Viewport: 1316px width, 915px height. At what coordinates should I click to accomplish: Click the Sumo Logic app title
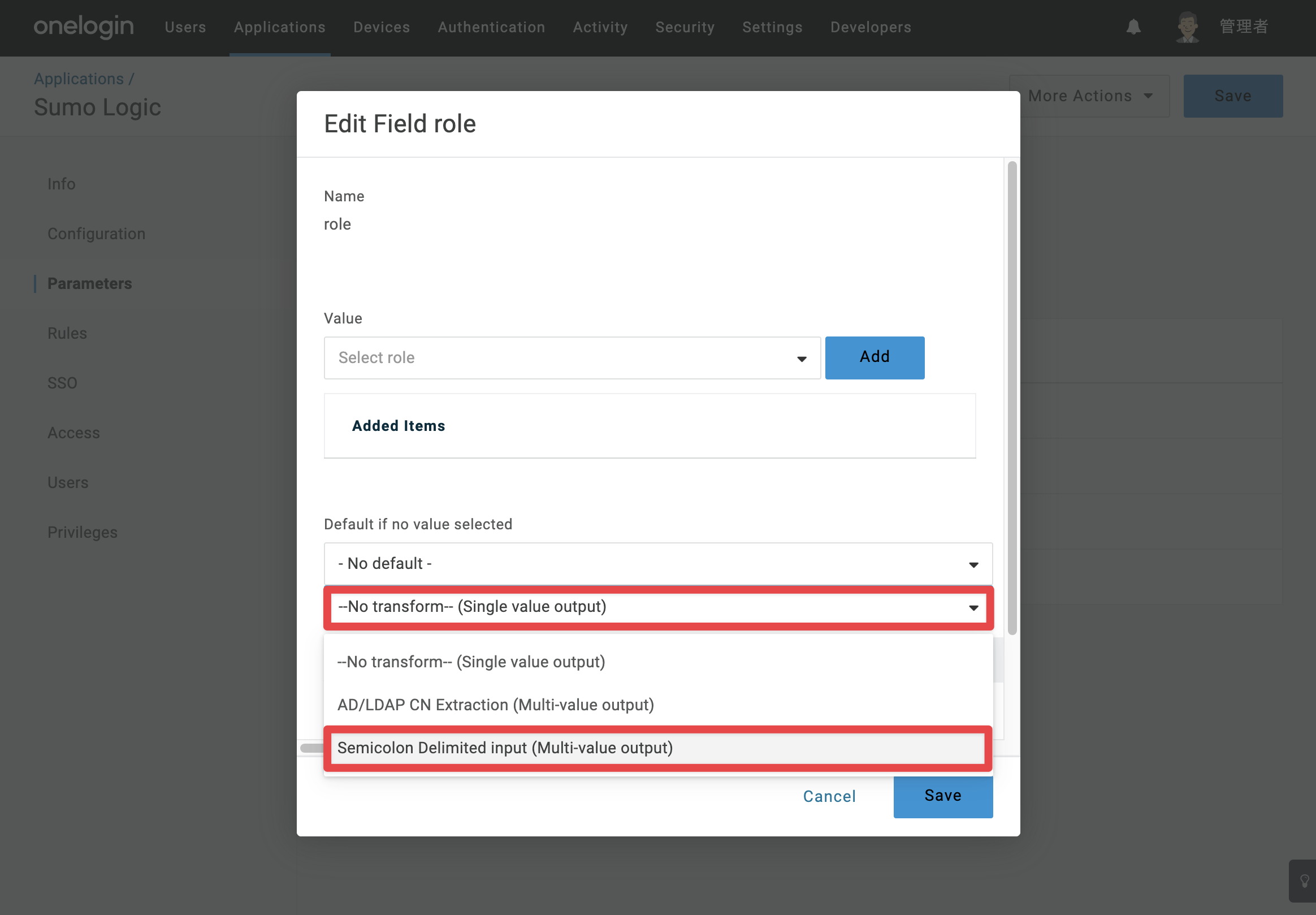pos(97,107)
